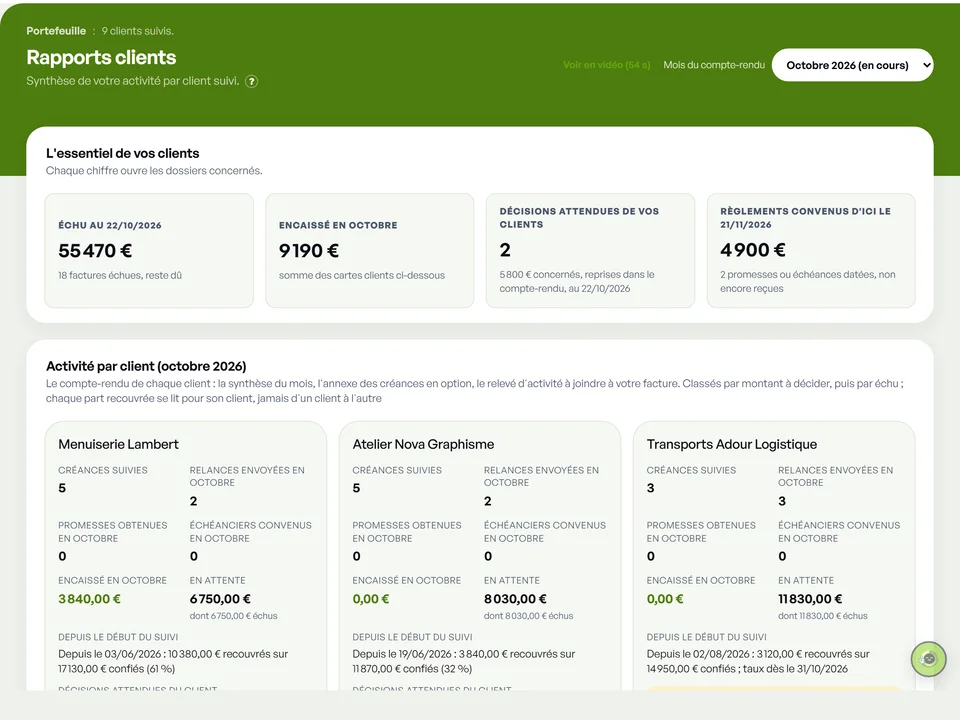Click 'dont 11 830,00 € échus' note

(823, 616)
